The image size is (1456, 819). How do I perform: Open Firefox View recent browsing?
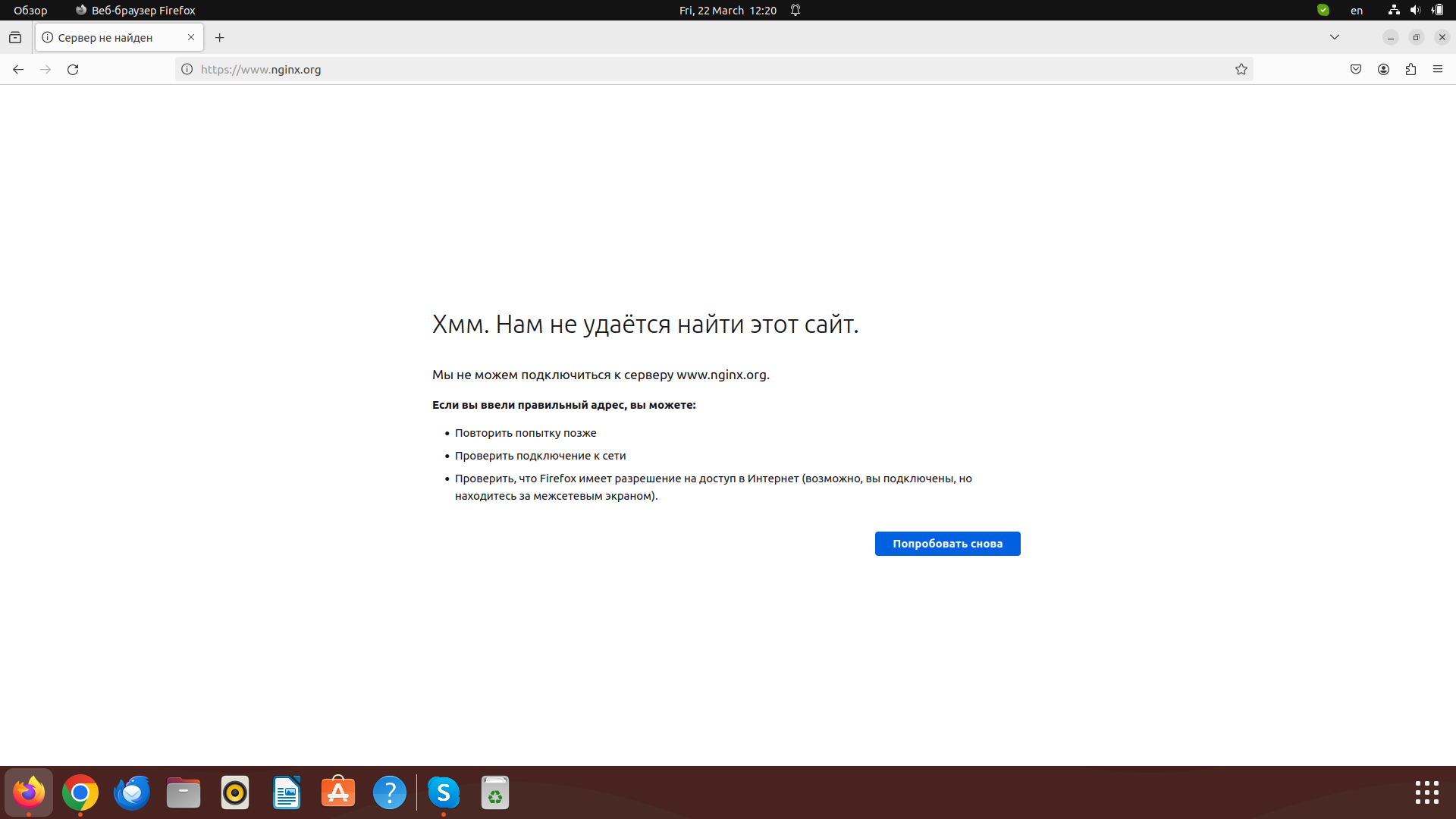[15, 37]
